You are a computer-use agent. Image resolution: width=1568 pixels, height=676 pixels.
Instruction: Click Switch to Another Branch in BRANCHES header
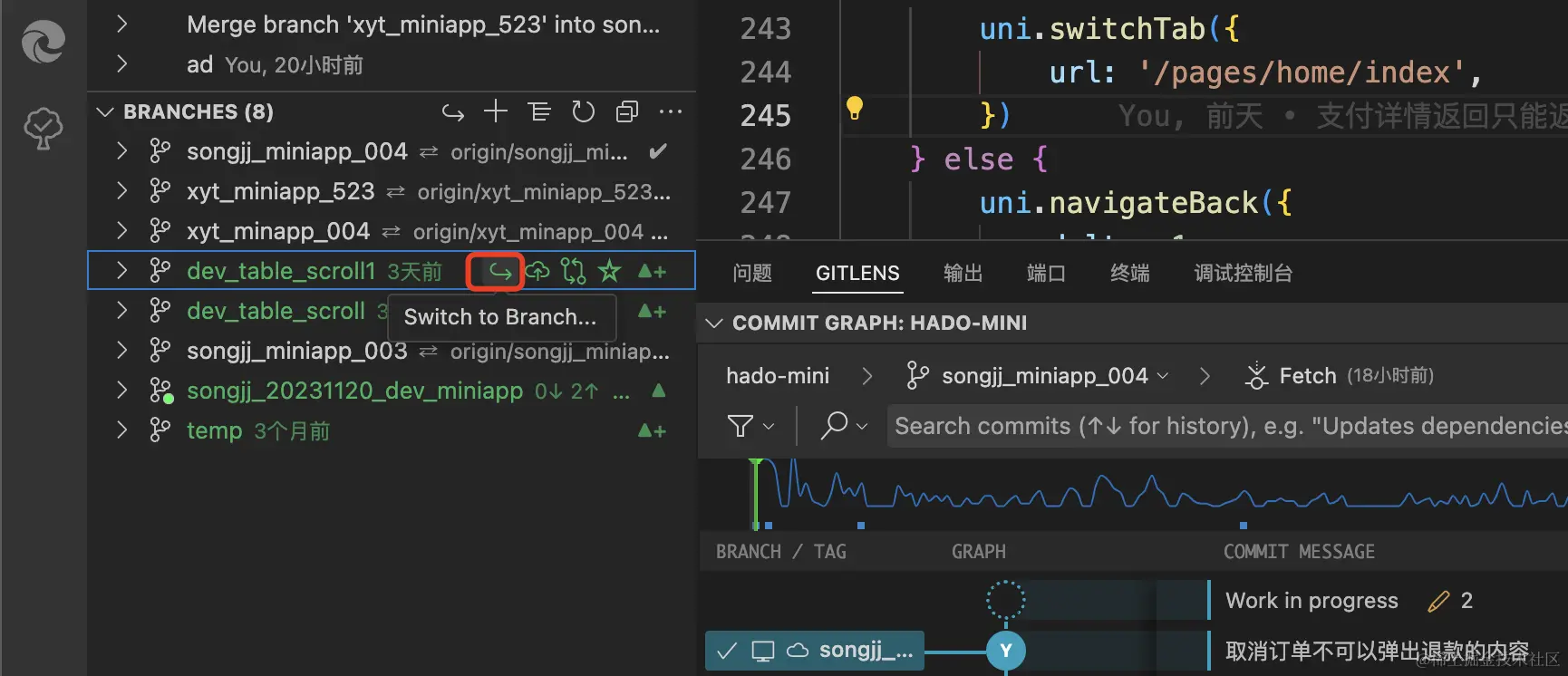pos(452,112)
